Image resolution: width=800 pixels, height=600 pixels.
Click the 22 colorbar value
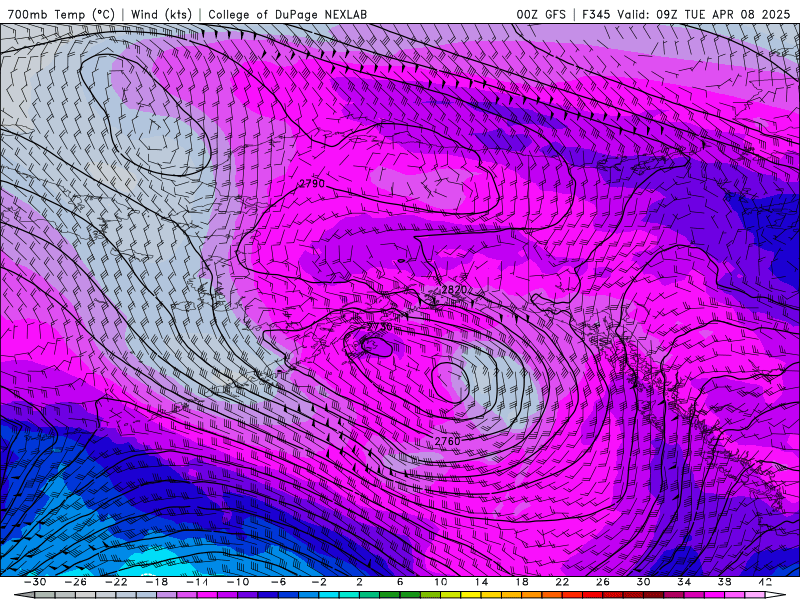pos(562,582)
